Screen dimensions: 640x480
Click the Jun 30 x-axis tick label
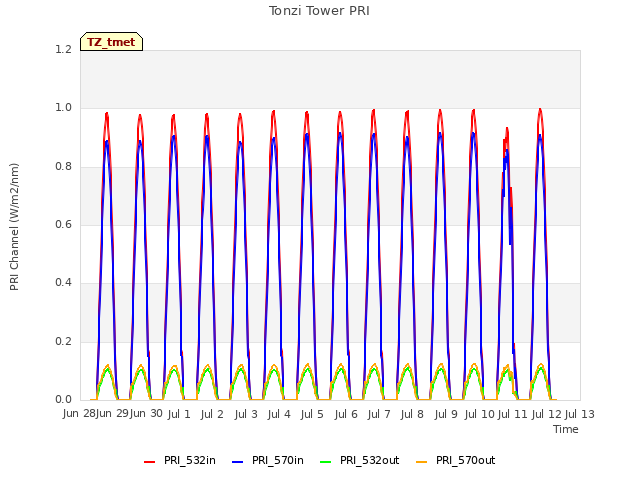click(x=146, y=413)
